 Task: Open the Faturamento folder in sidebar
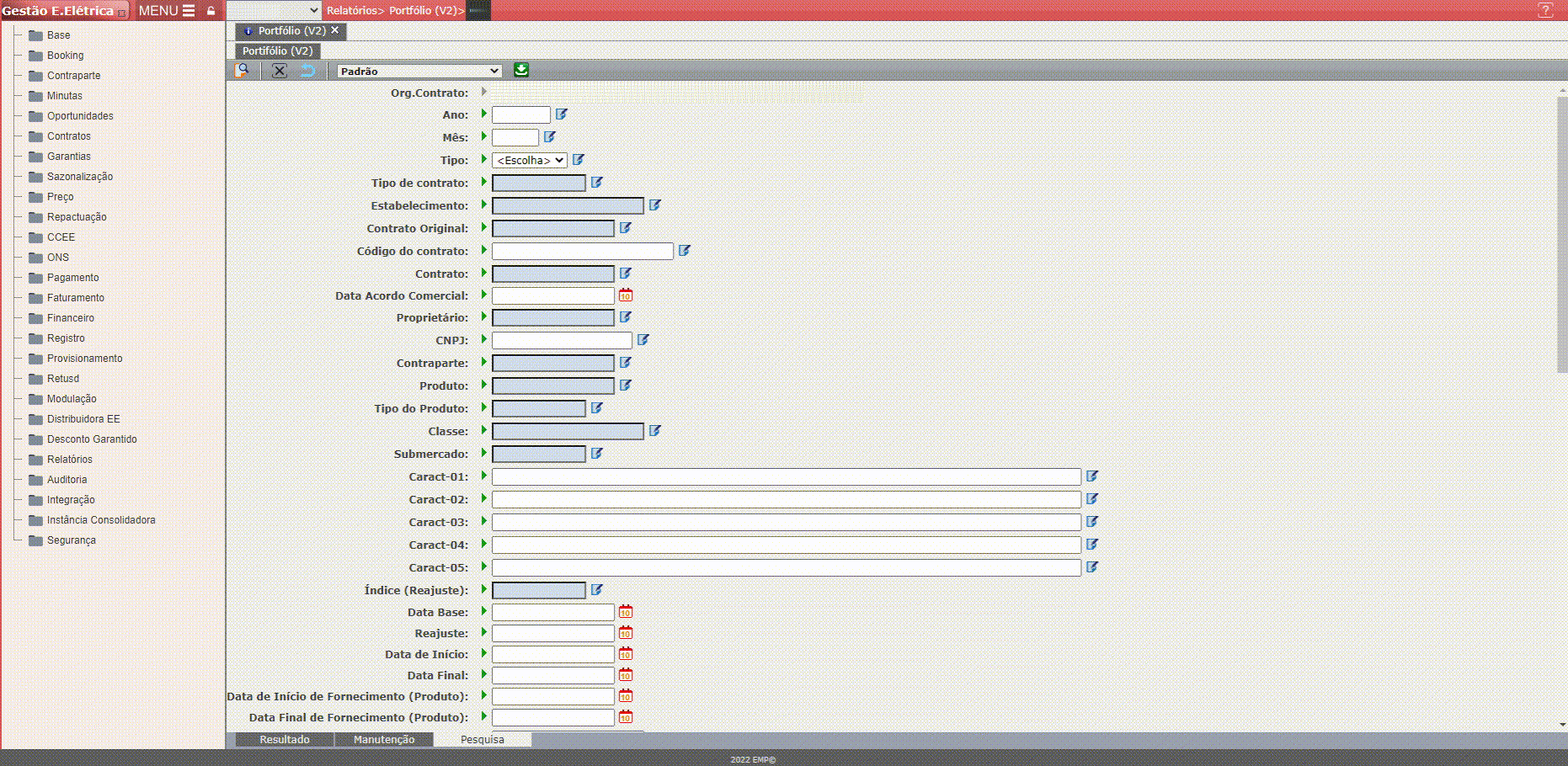pos(75,298)
